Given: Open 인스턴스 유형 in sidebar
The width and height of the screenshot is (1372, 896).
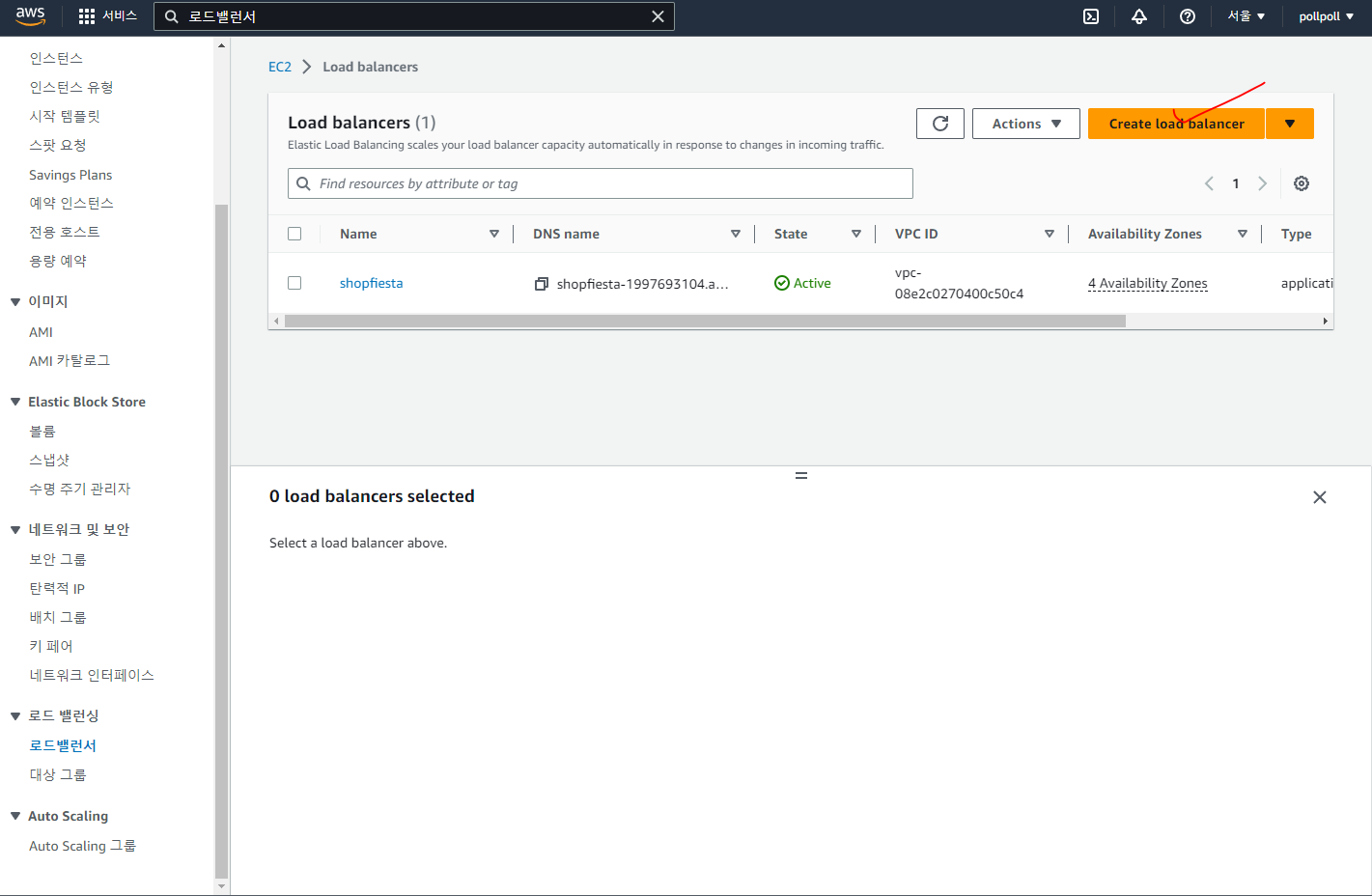Looking at the screenshot, I should (x=71, y=87).
